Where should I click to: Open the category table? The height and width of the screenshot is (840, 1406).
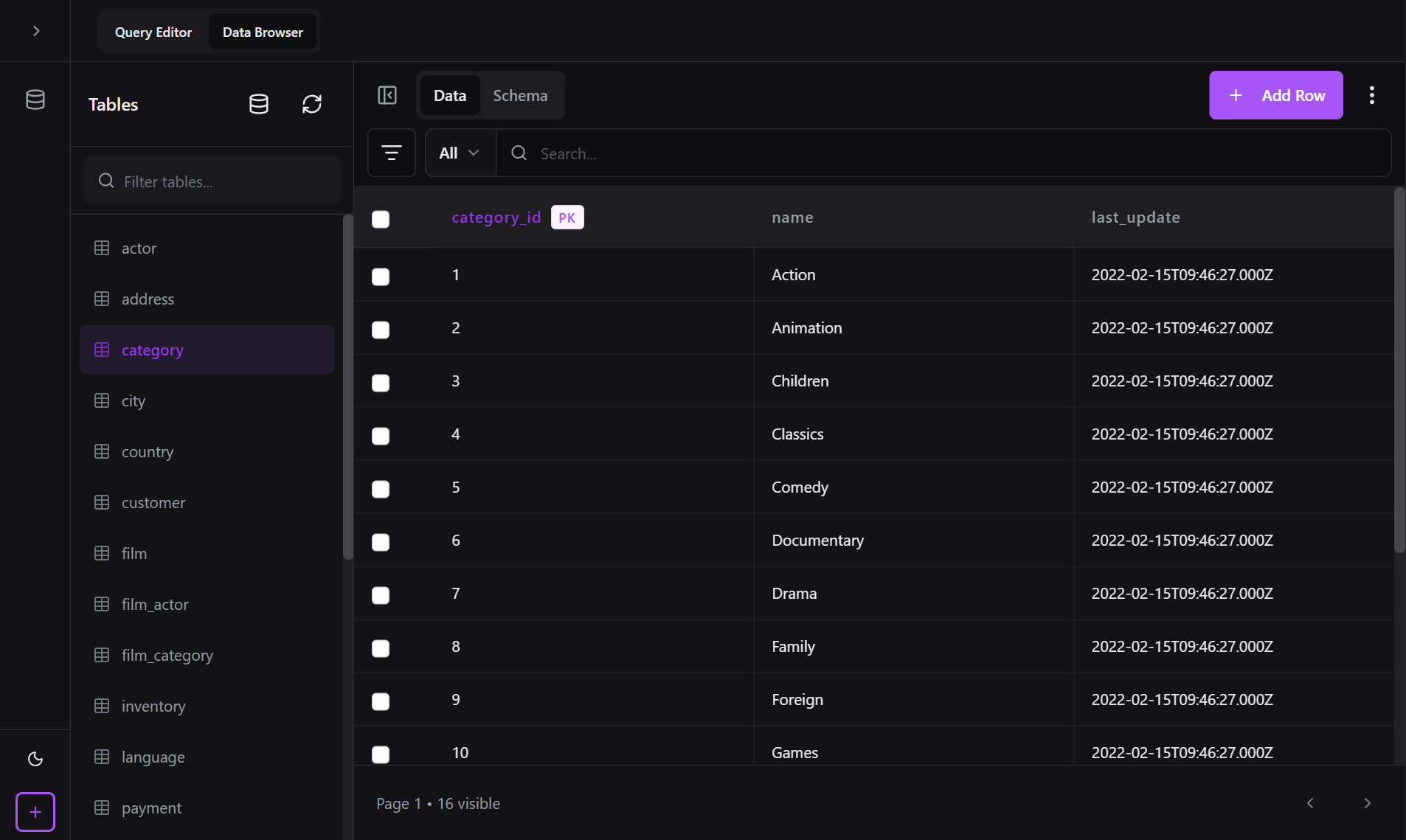207,350
